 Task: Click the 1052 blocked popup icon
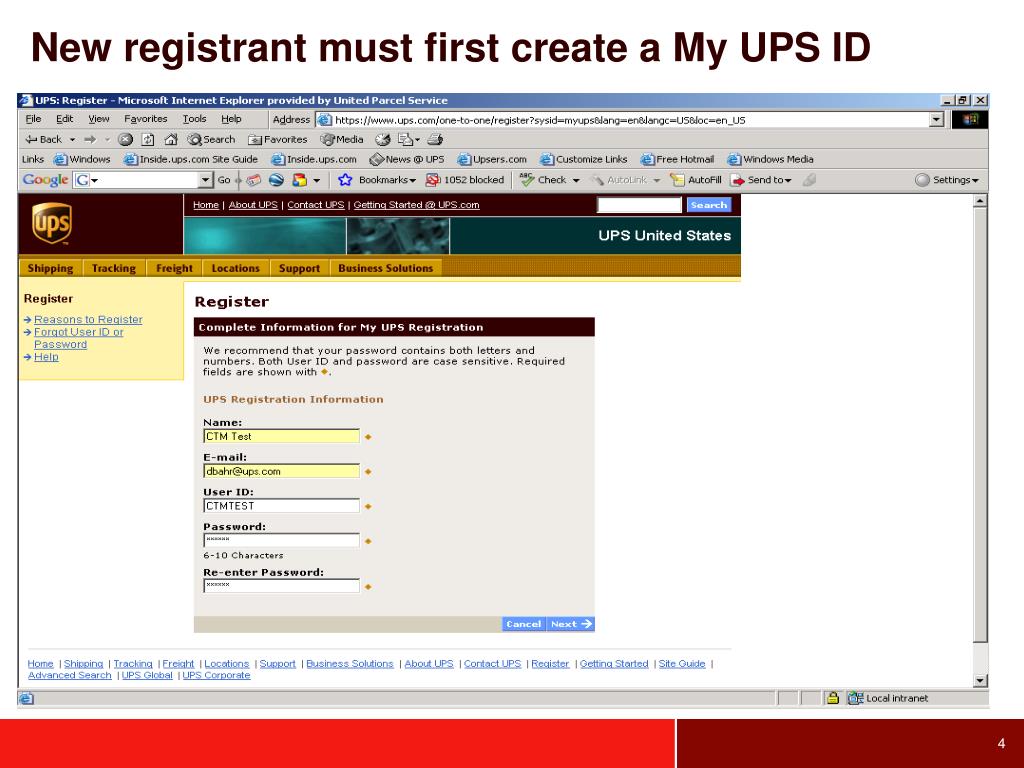tap(432, 180)
